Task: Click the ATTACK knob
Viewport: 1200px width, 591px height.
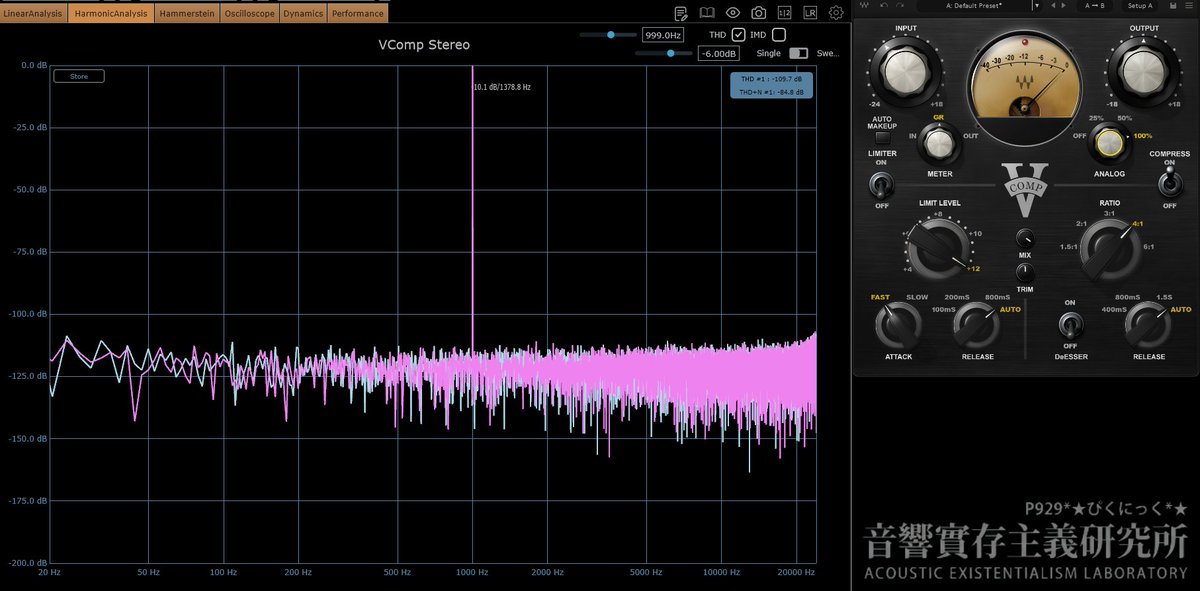Action: (897, 325)
